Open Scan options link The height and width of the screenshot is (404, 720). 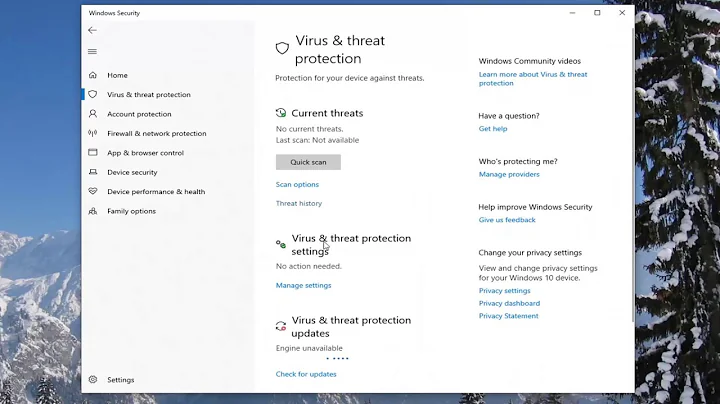tap(297, 185)
